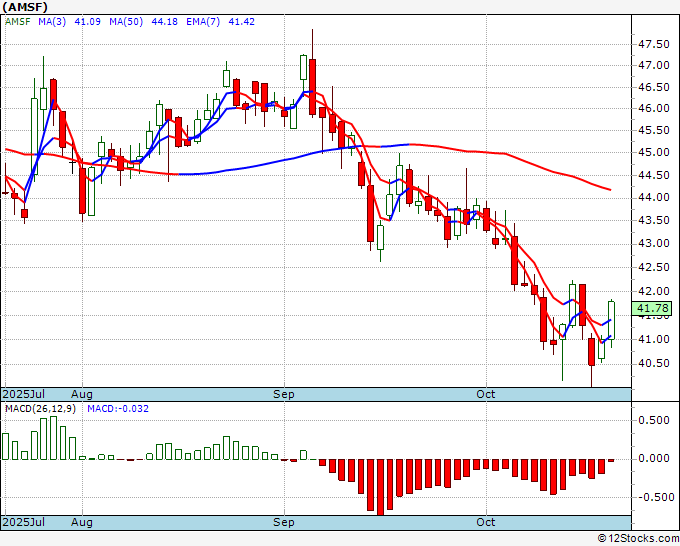The image size is (680, 546).
Task: Click the ©12Stocks.com credit link
Action: pos(638,538)
